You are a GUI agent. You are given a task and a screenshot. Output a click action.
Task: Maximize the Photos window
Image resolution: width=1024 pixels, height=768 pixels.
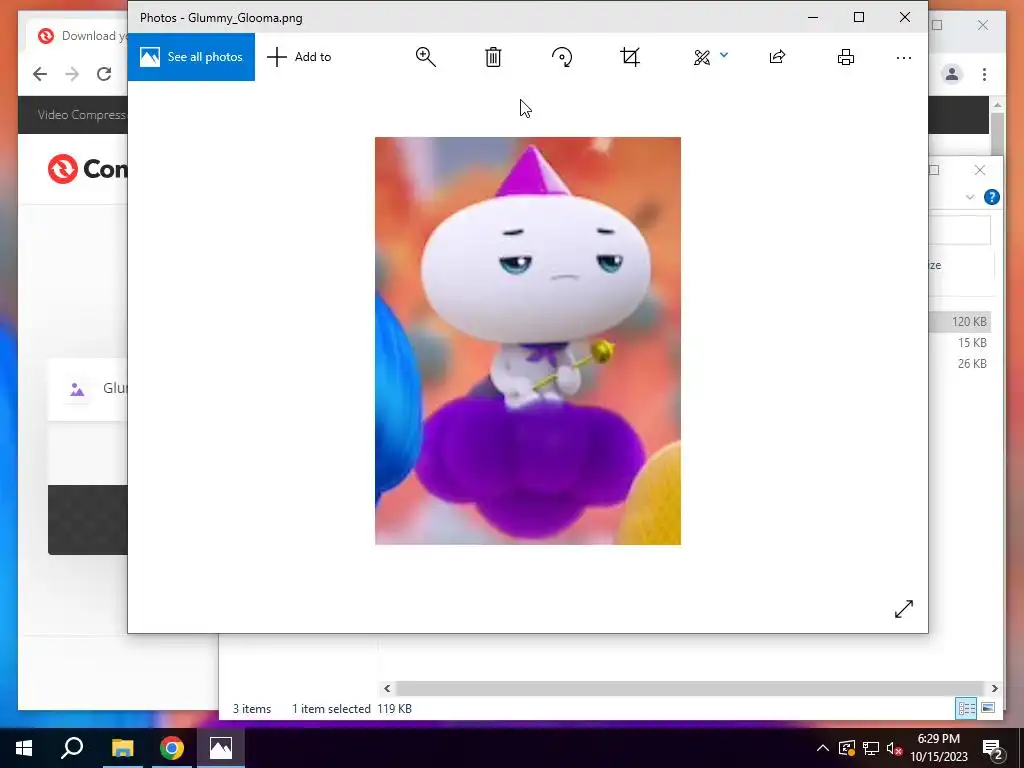(x=859, y=18)
